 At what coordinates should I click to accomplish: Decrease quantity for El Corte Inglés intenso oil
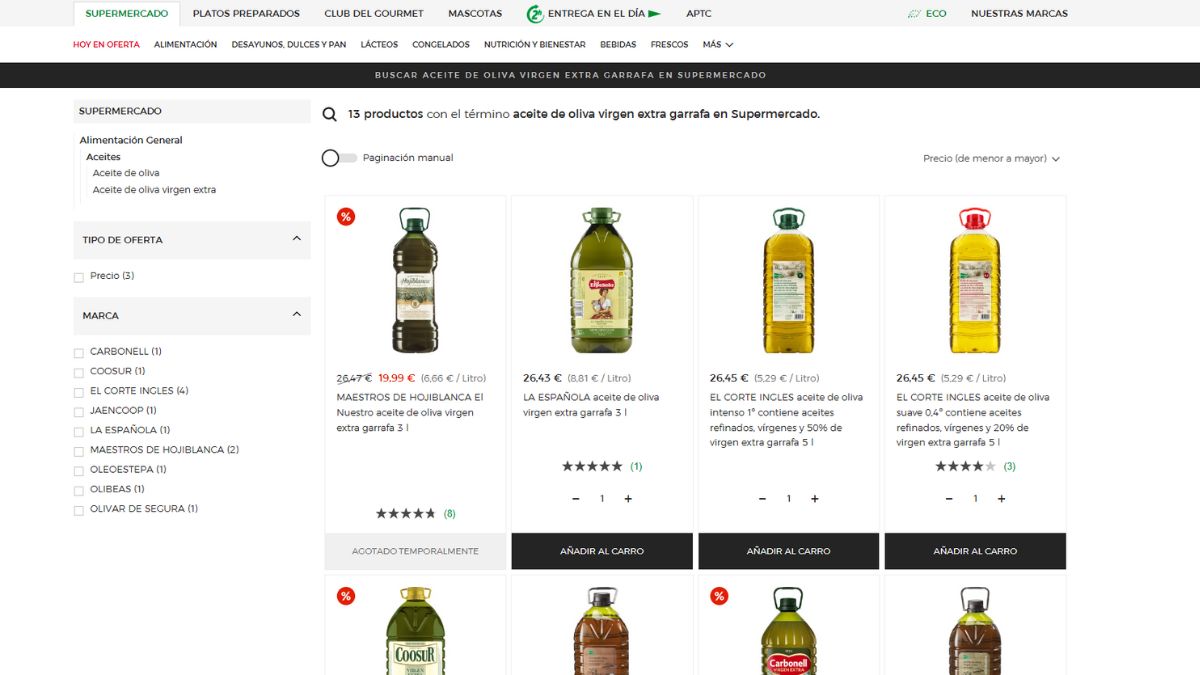point(763,499)
